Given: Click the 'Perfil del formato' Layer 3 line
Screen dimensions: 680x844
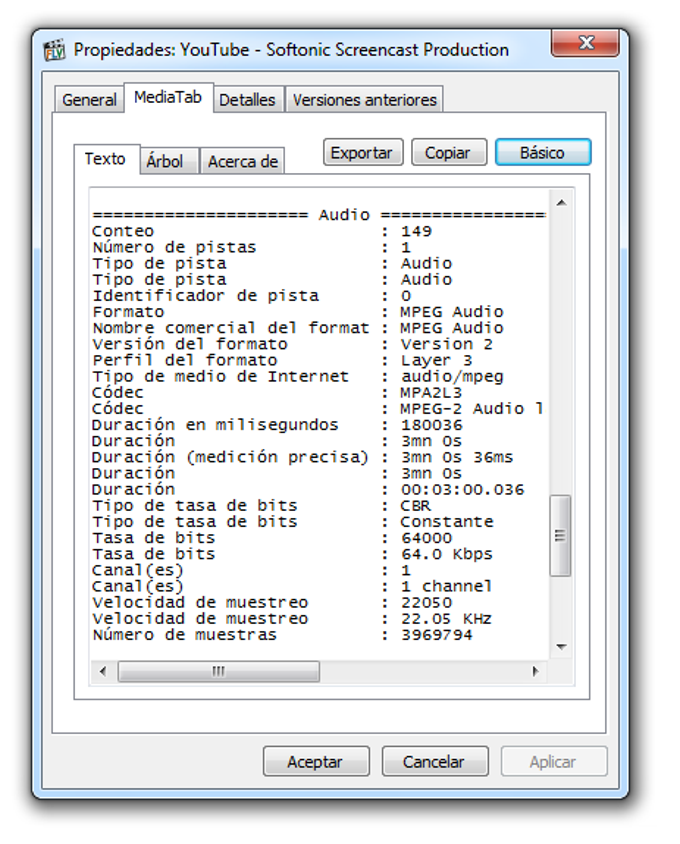Looking at the screenshot, I should (282, 361).
